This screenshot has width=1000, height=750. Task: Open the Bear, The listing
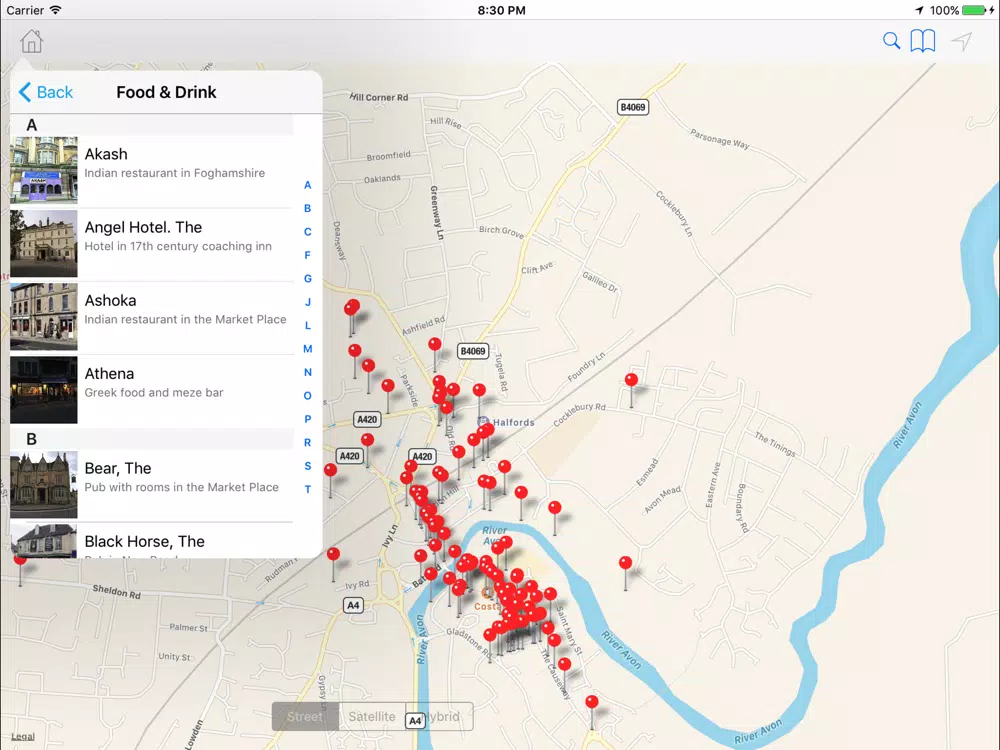tap(152, 485)
